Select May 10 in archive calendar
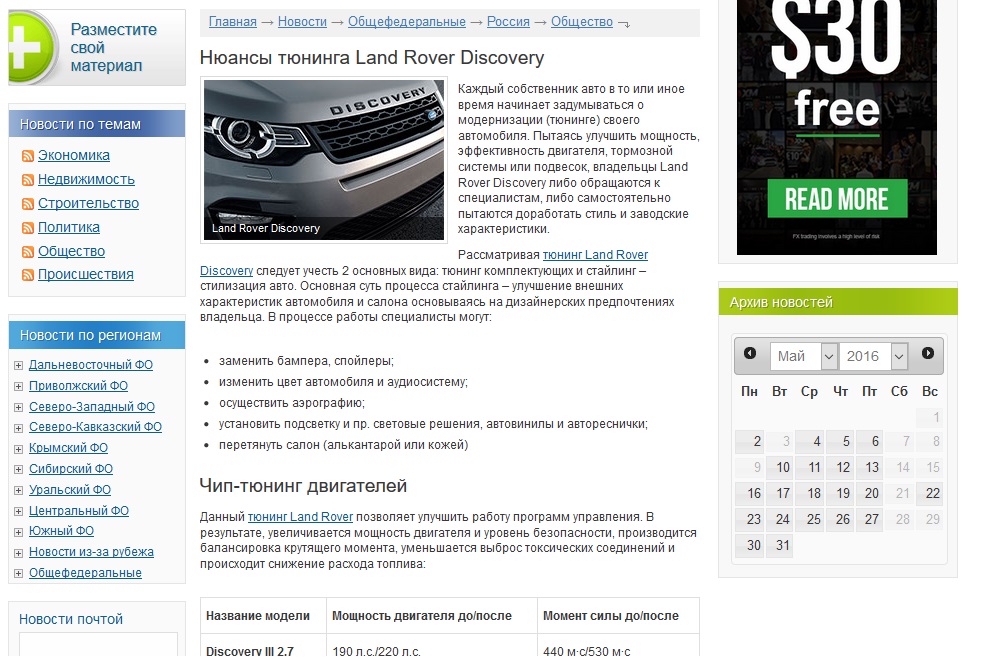Viewport: 991px width, 662px height. [780, 467]
